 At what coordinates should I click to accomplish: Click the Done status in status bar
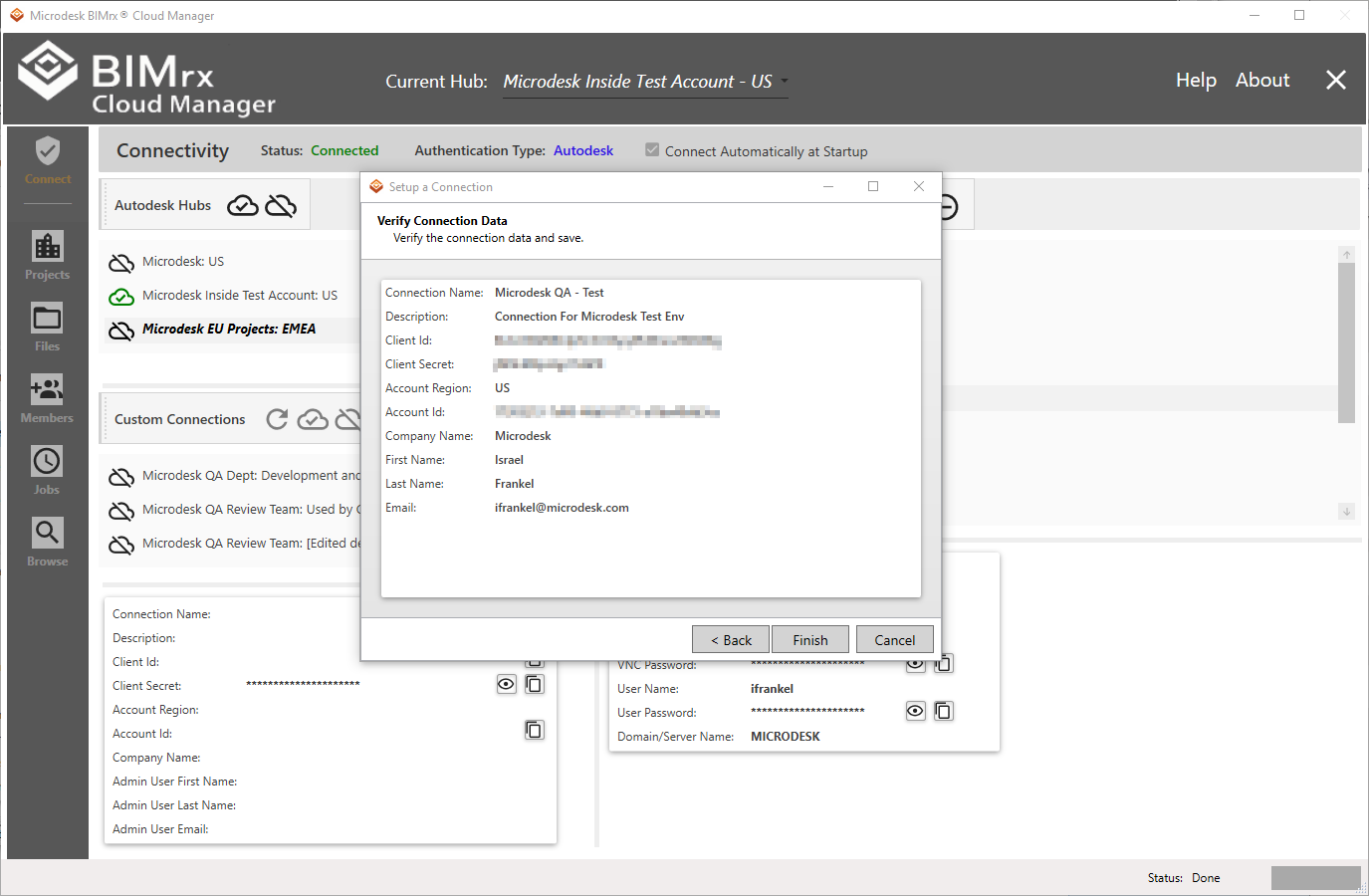click(1206, 878)
